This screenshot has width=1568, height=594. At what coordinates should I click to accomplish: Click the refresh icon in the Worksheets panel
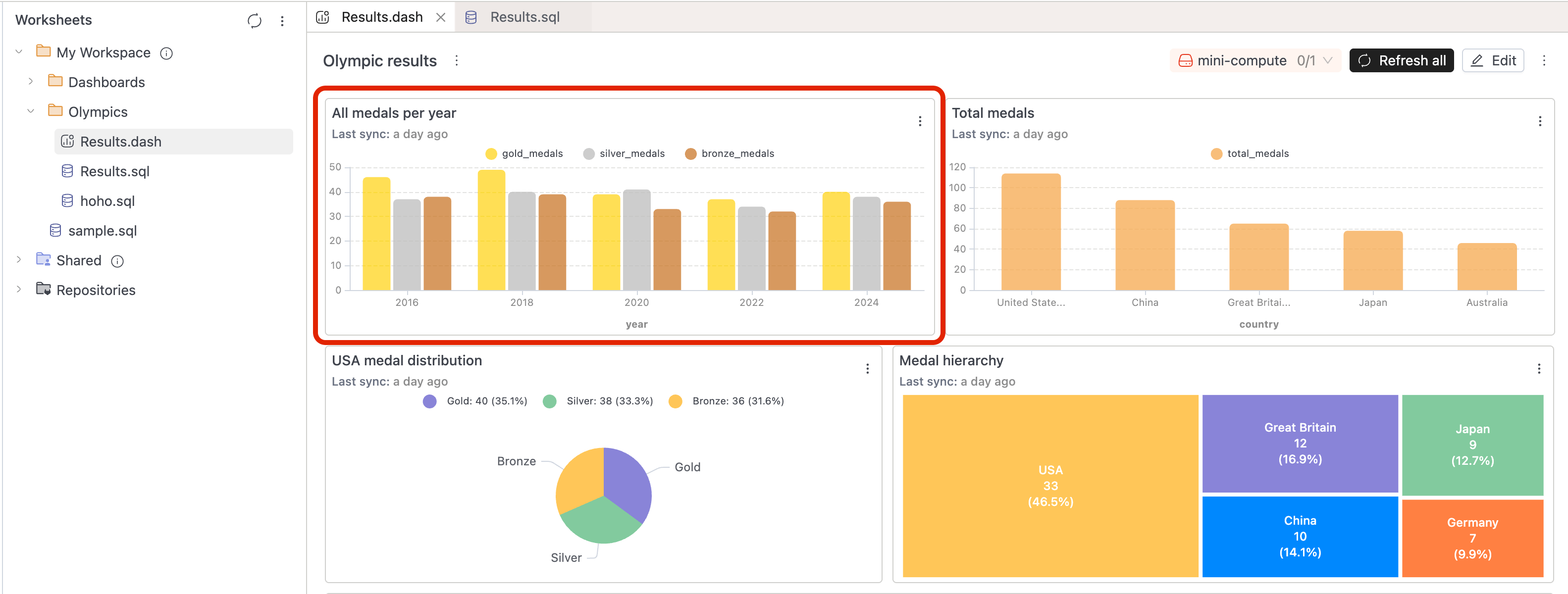coord(255,20)
